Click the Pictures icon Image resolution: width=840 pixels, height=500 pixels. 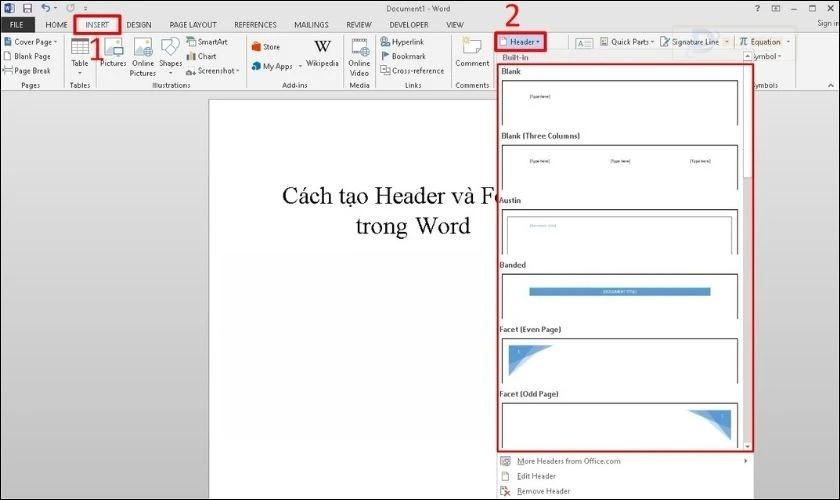coord(113,53)
